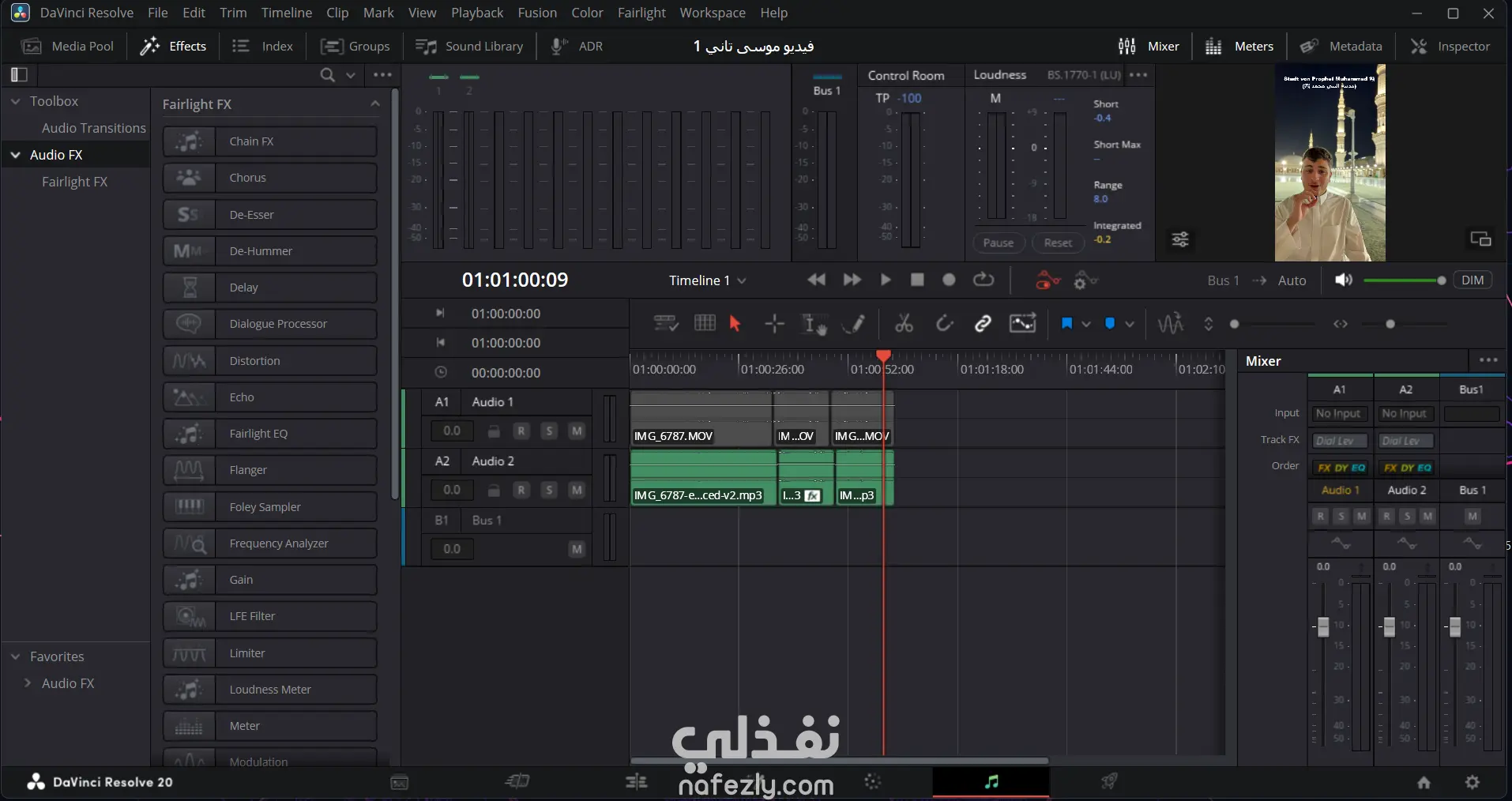
Task: Open the flag color dropdown arrow
Action: coord(1086,324)
